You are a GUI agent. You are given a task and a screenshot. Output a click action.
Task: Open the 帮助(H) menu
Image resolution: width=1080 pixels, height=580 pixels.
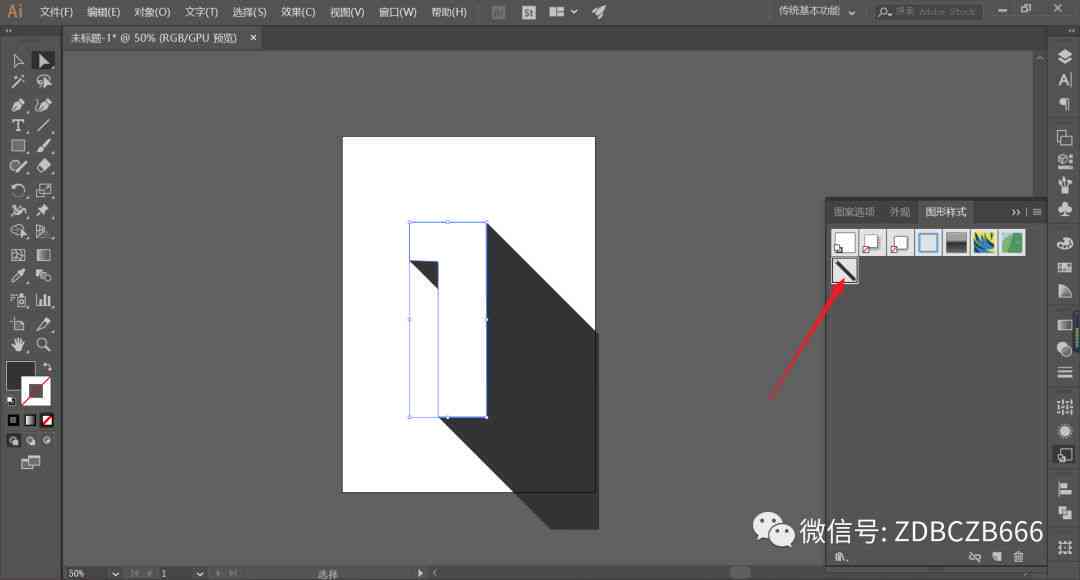point(448,12)
